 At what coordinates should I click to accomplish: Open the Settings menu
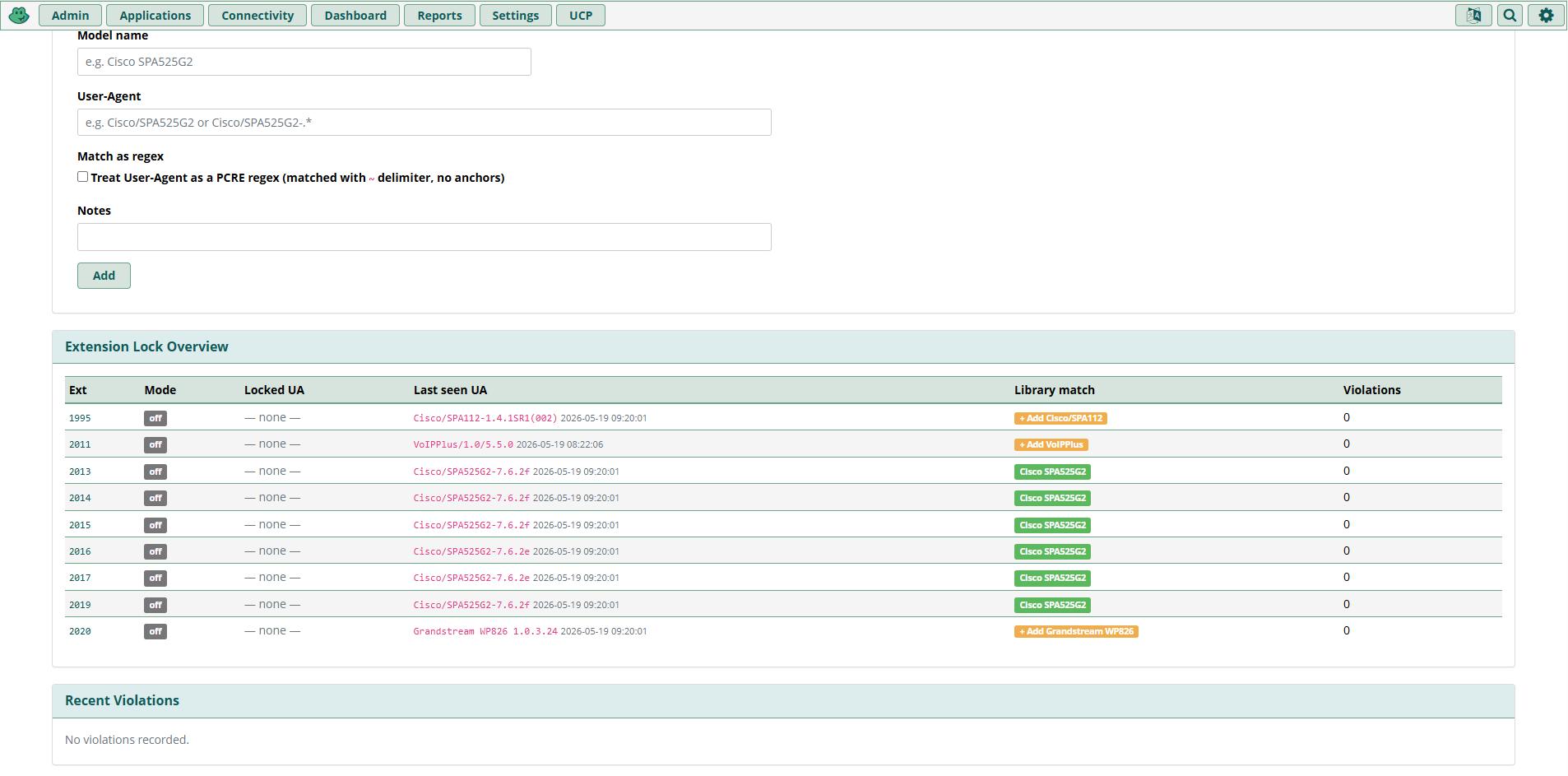pos(515,15)
